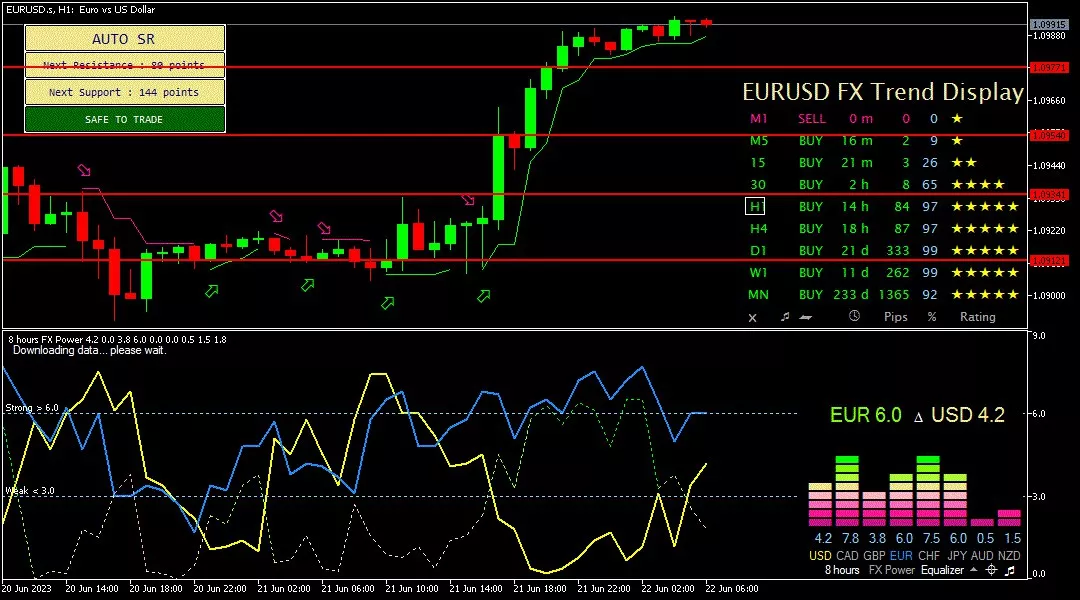The image size is (1080, 600).
Task: Toggle the EUR currency in FX Power
Action: tap(901, 555)
